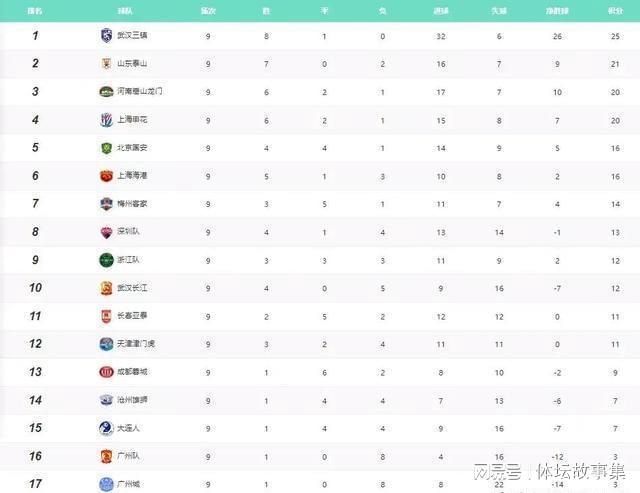This screenshot has height=493, width=640.
Task: Open the 长春亚泰 team name link
Action: (x=132, y=316)
